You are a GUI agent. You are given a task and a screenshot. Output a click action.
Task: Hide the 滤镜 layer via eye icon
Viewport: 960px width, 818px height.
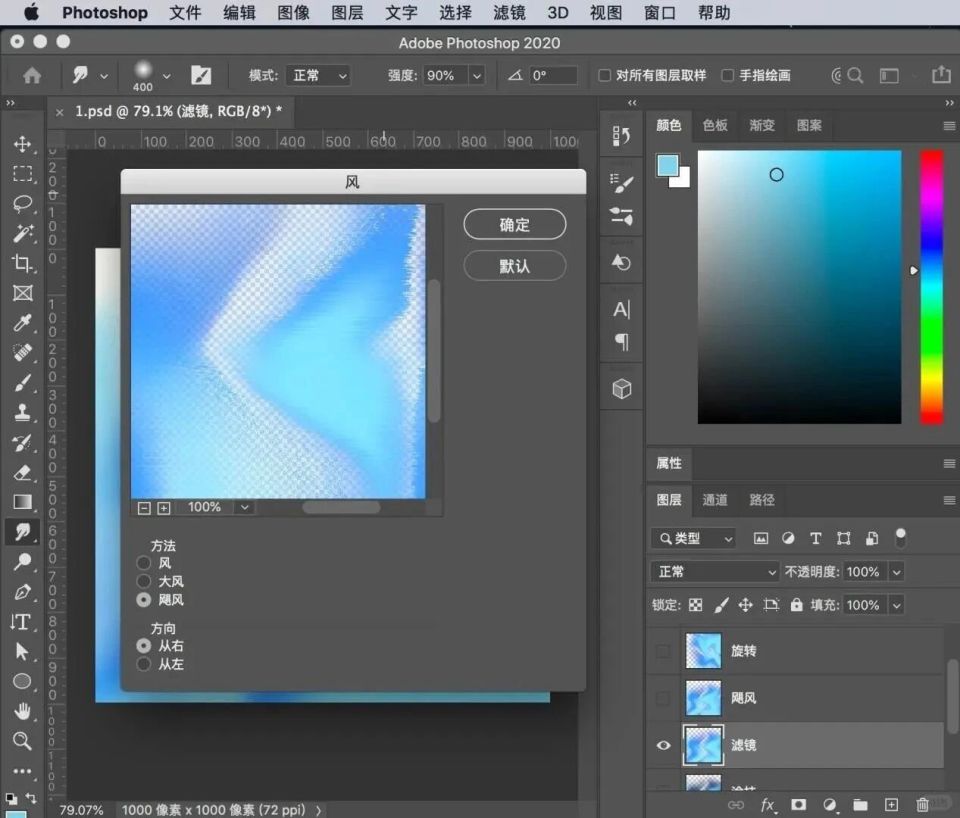[662, 745]
